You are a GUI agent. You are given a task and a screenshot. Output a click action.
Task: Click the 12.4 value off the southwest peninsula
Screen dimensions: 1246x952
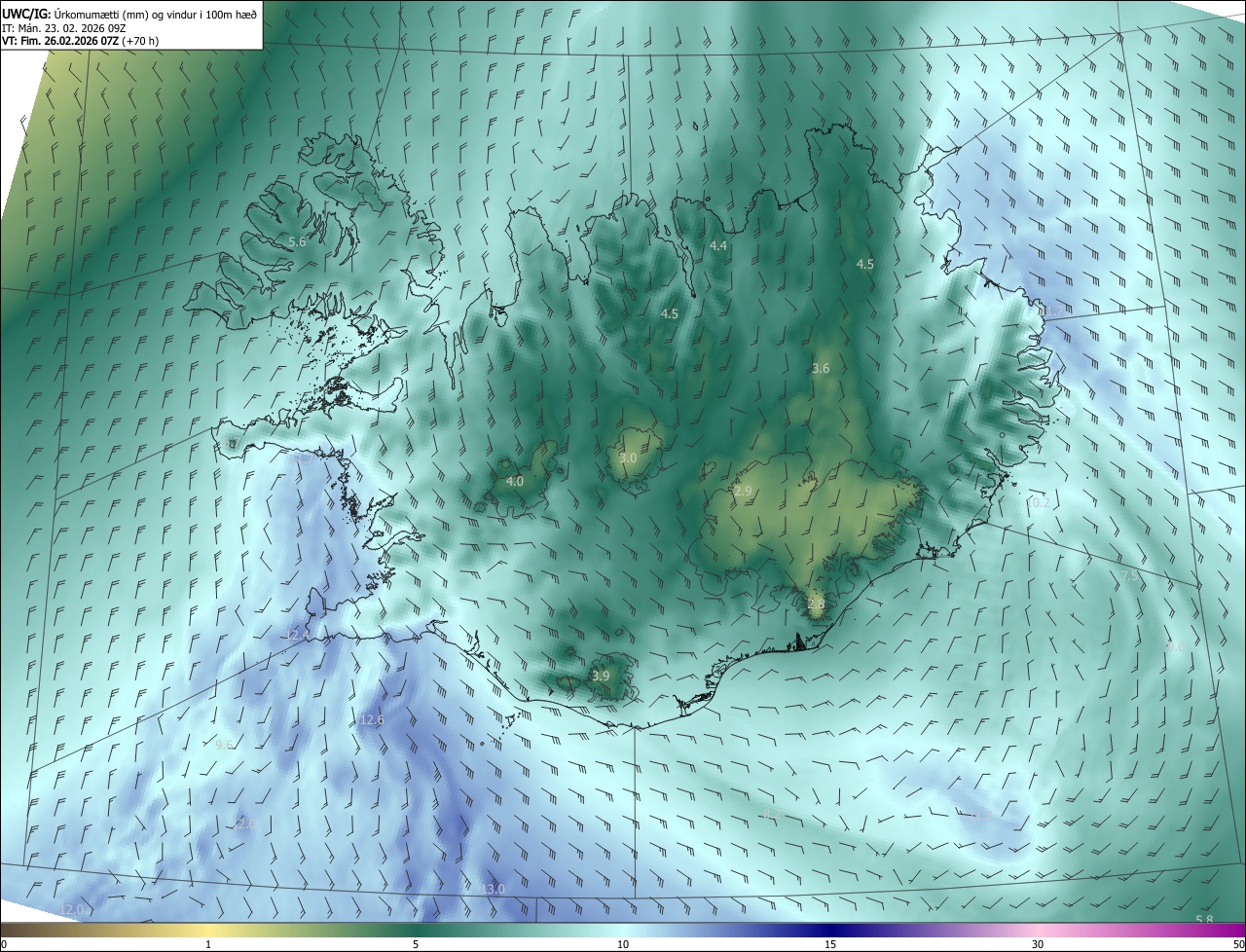298,635
